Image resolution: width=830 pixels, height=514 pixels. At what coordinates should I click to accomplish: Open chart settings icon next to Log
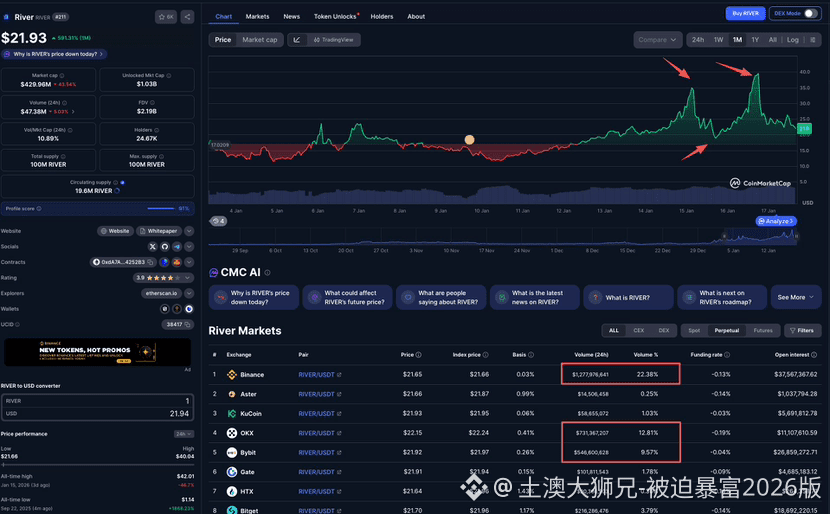(812, 40)
